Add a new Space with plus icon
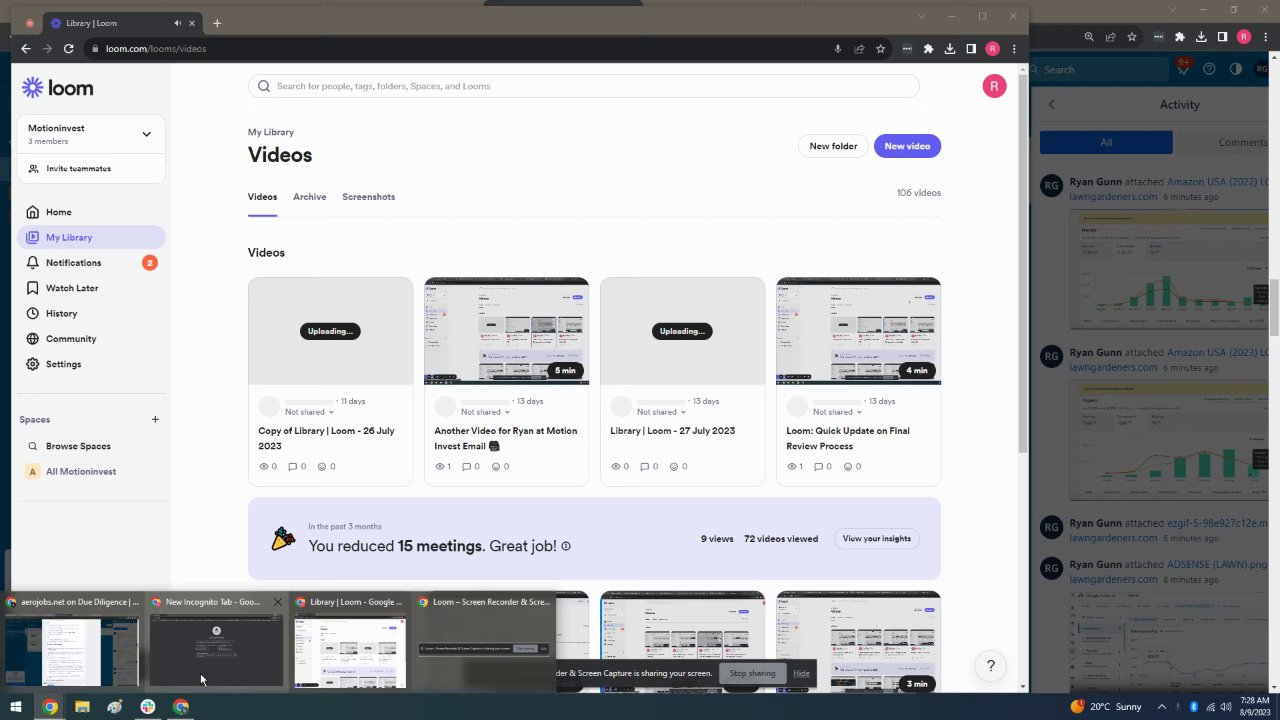This screenshot has width=1280, height=720. (x=155, y=420)
